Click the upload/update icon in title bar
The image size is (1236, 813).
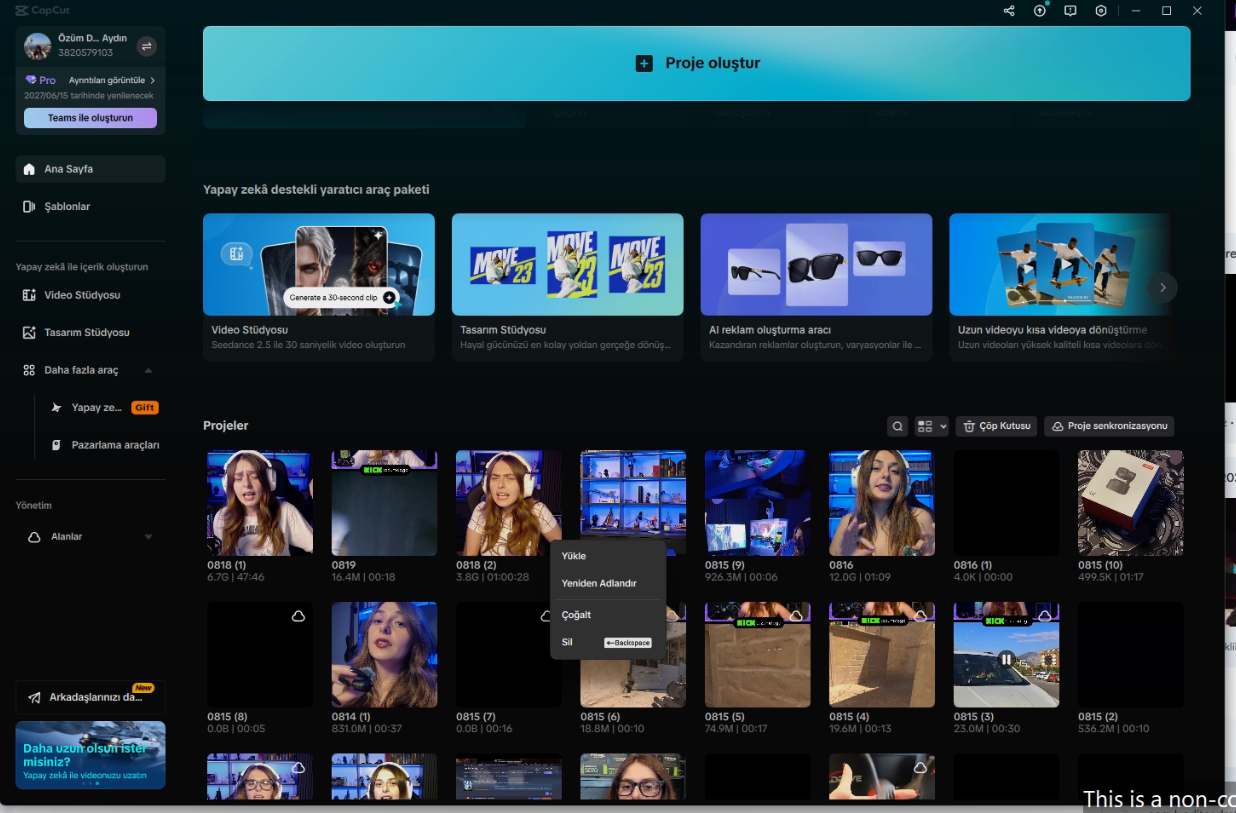pos(1040,11)
